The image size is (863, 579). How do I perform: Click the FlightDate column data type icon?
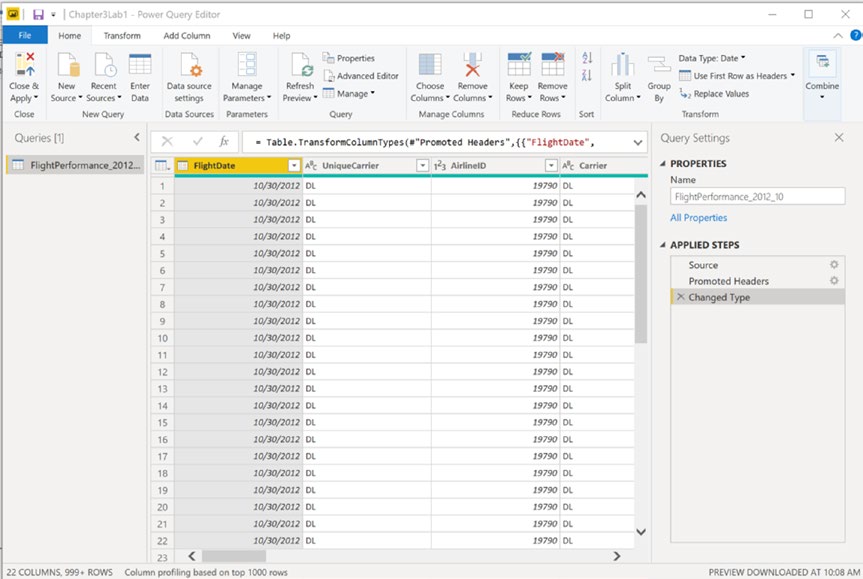(183, 165)
